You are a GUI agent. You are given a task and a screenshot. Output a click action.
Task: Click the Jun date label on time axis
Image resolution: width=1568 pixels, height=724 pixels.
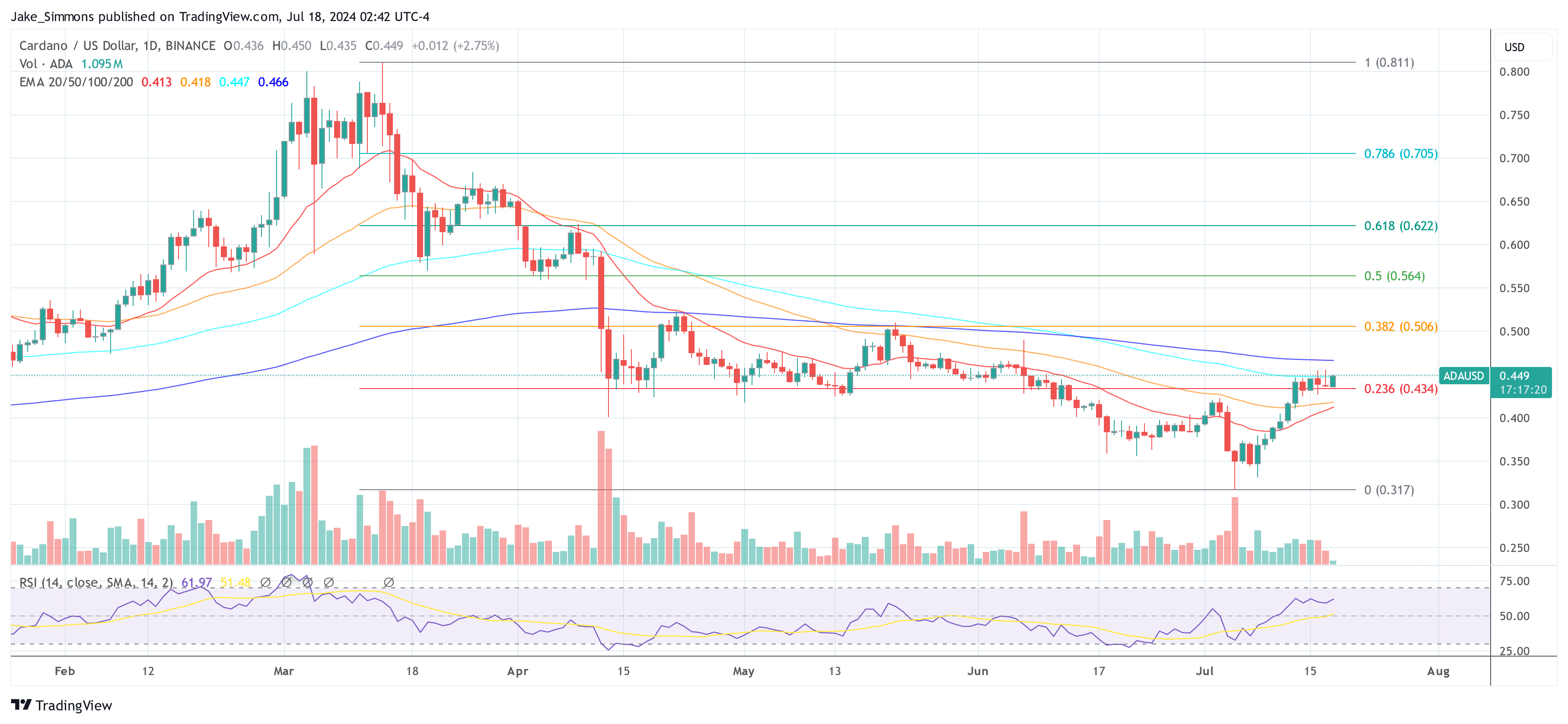978,671
